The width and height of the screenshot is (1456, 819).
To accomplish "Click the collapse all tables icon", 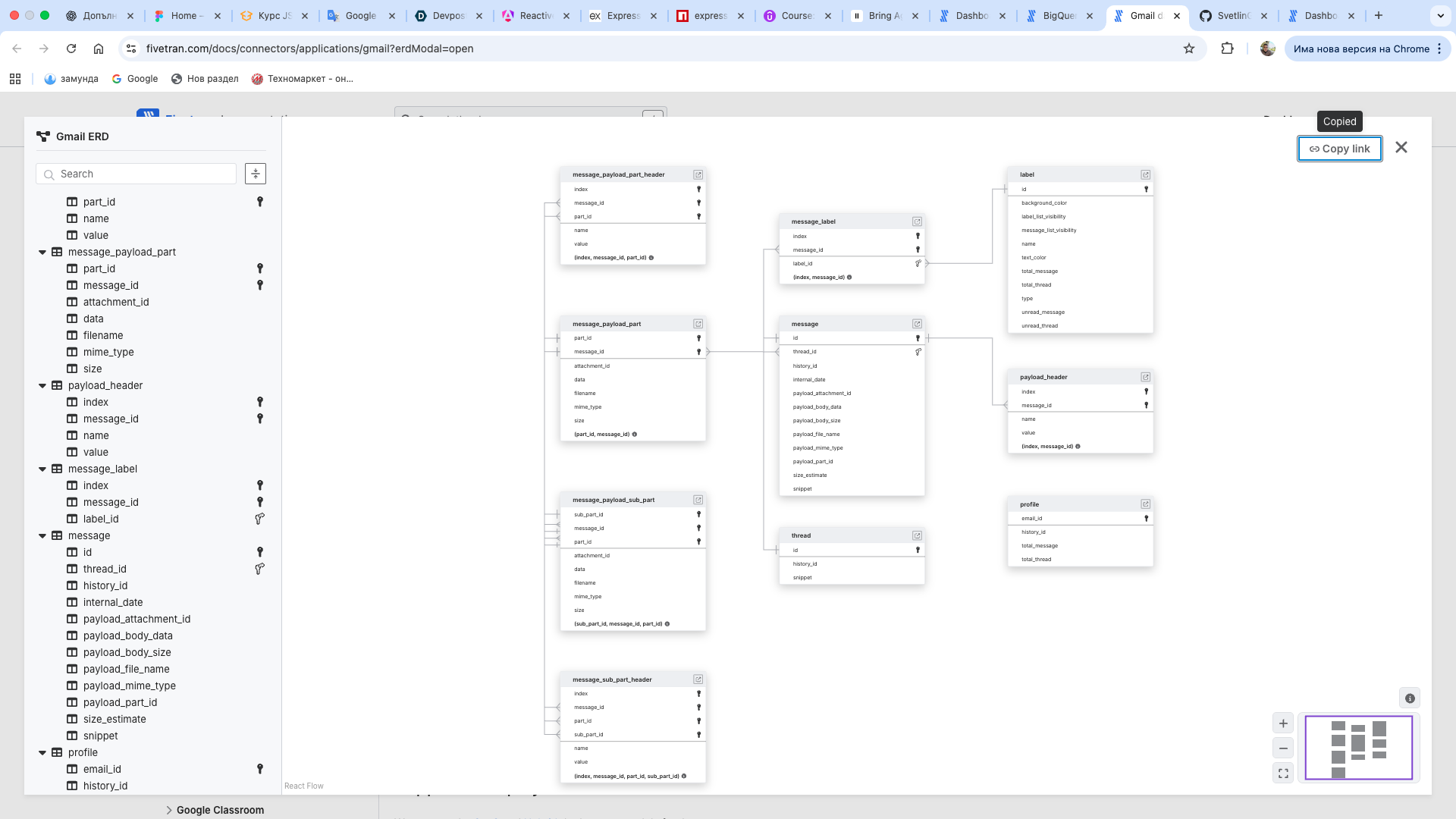I will [x=256, y=174].
